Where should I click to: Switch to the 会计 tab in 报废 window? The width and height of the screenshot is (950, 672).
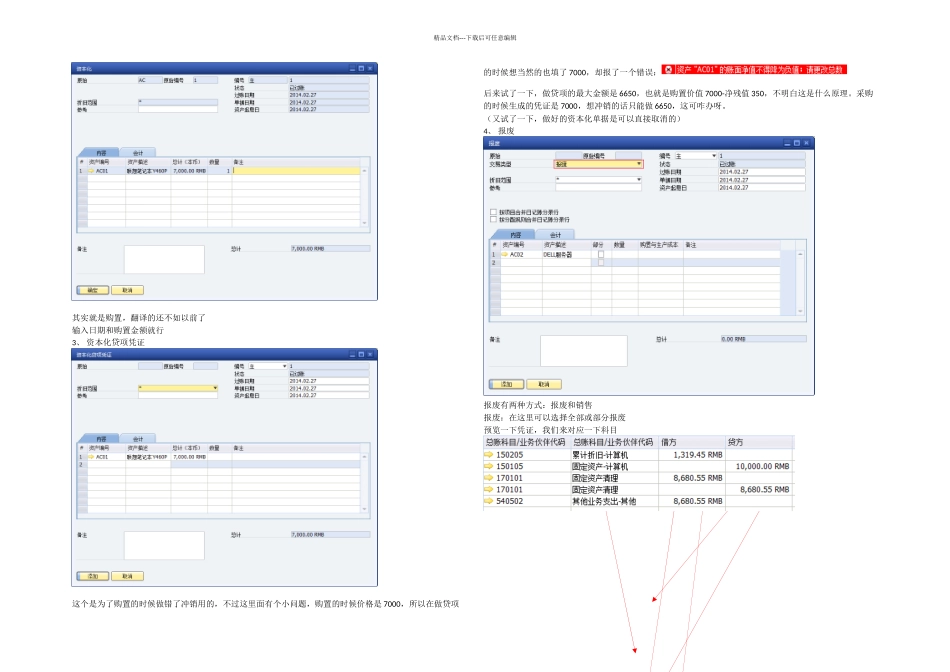click(x=555, y=235)
